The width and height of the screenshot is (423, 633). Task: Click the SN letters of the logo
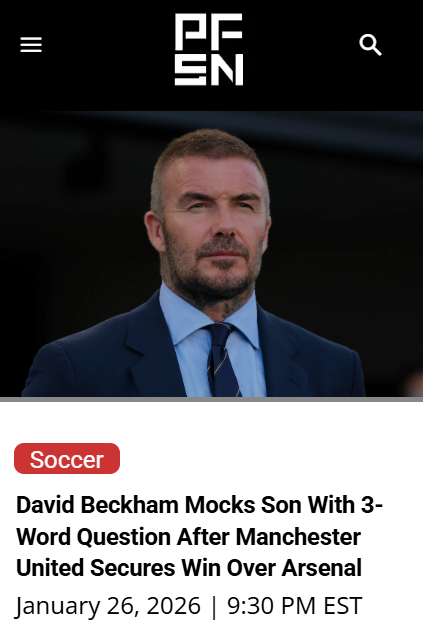(209, 69)
